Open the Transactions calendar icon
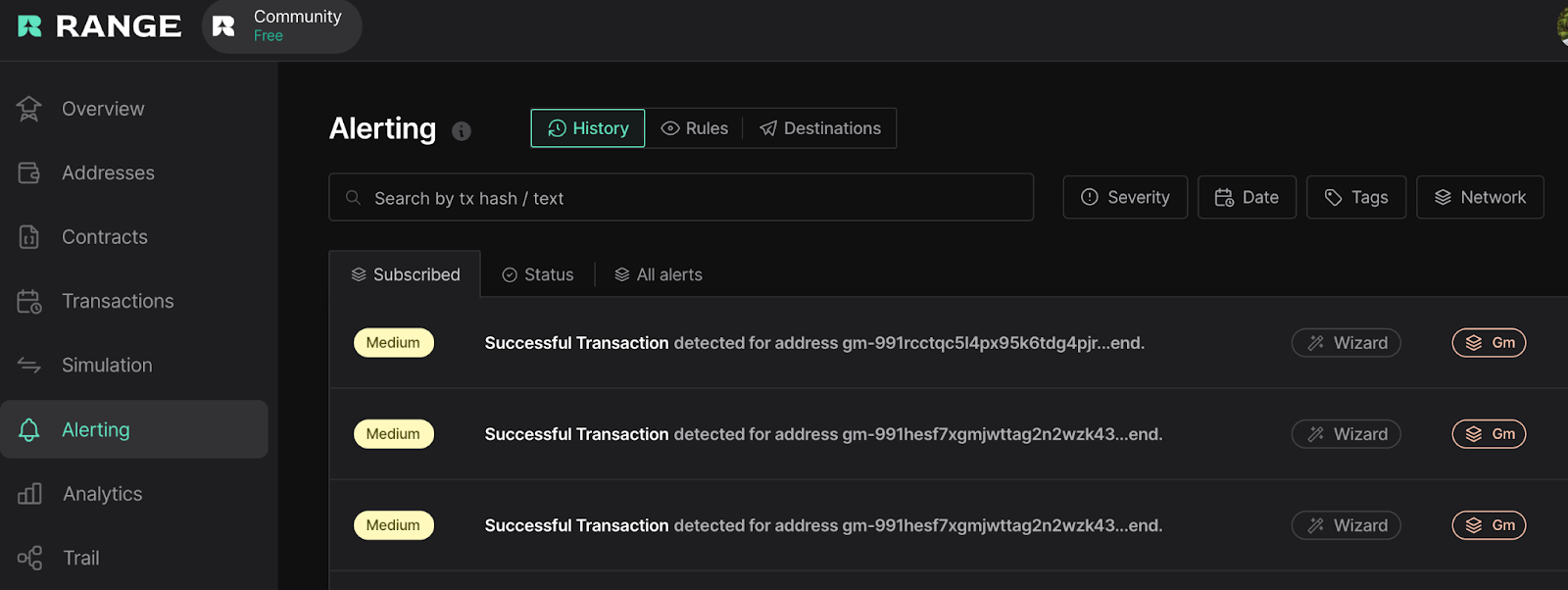1568x590 pixels. tap(29, 302)
